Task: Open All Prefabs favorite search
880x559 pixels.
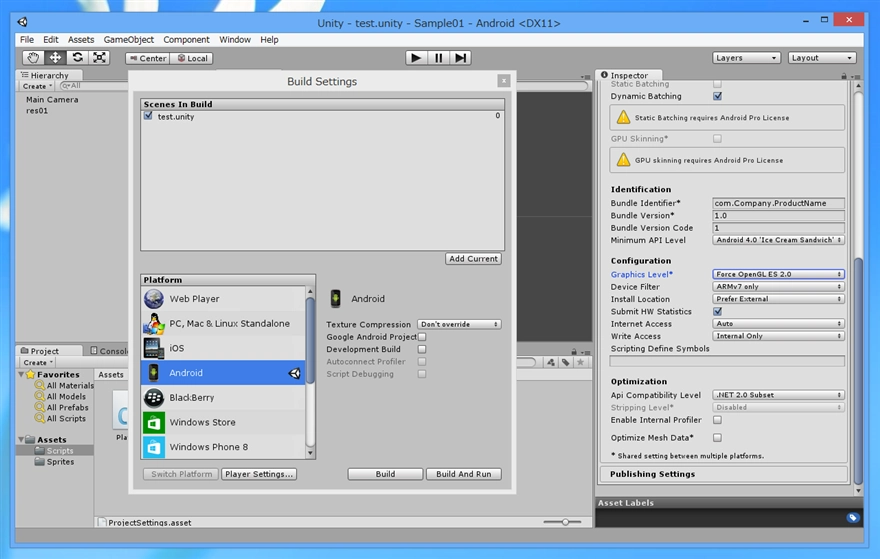Action: [62, 407]
